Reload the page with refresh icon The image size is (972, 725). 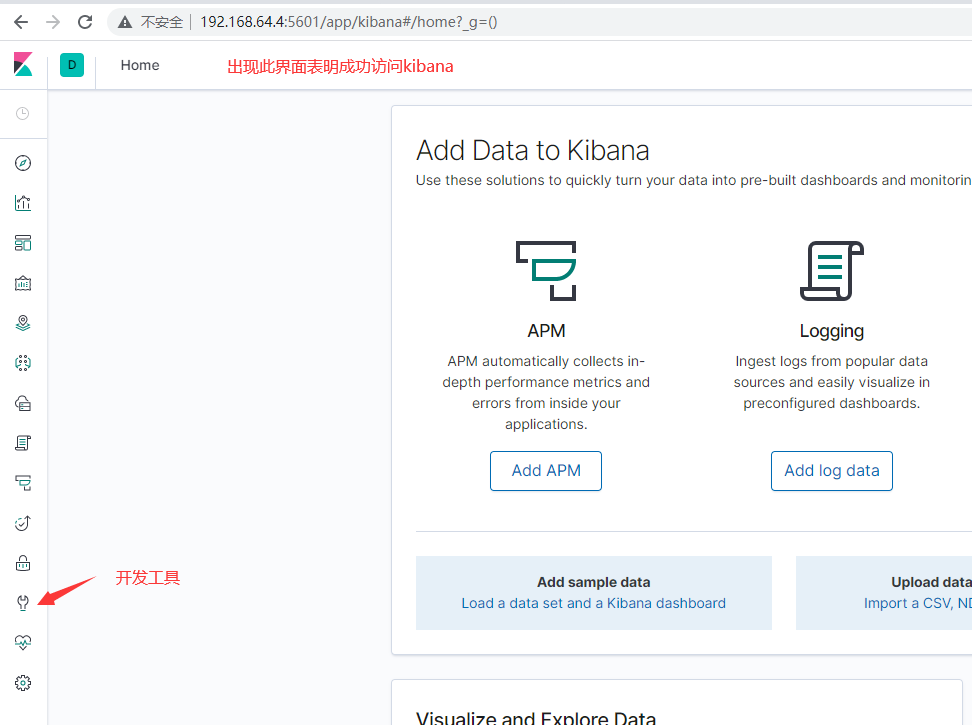tap(85, 22)
